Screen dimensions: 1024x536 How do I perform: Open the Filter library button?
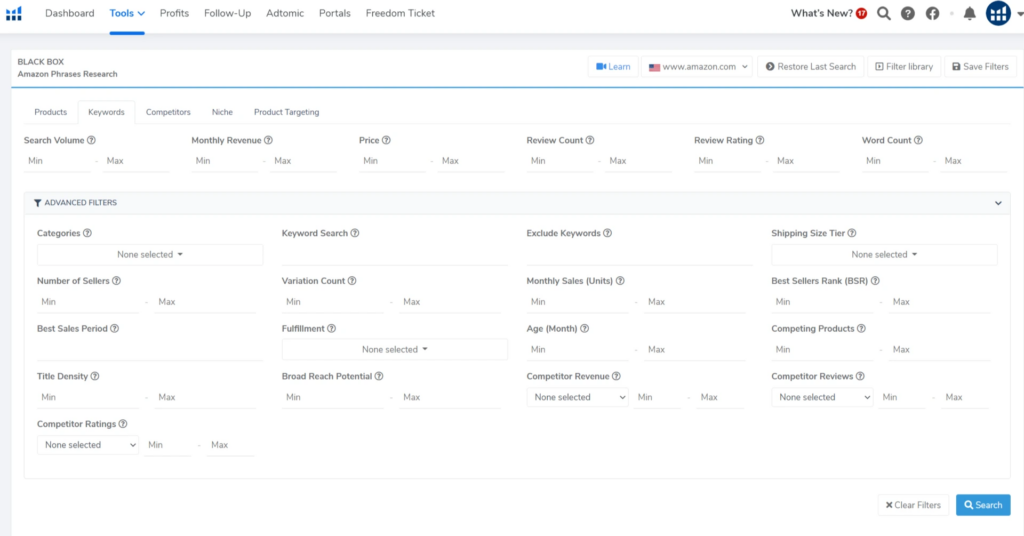tap(904, 67)
